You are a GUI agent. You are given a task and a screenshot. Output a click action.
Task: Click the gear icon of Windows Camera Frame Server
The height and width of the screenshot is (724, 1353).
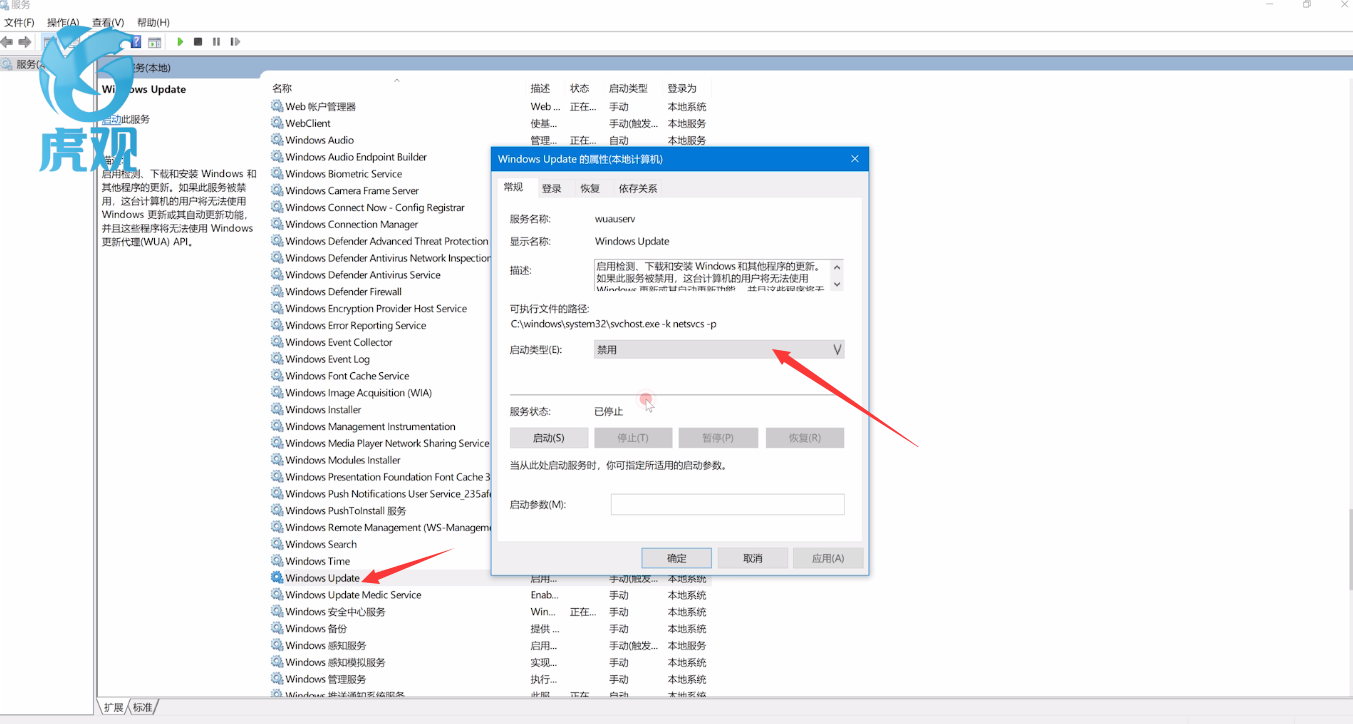[277, 191]
